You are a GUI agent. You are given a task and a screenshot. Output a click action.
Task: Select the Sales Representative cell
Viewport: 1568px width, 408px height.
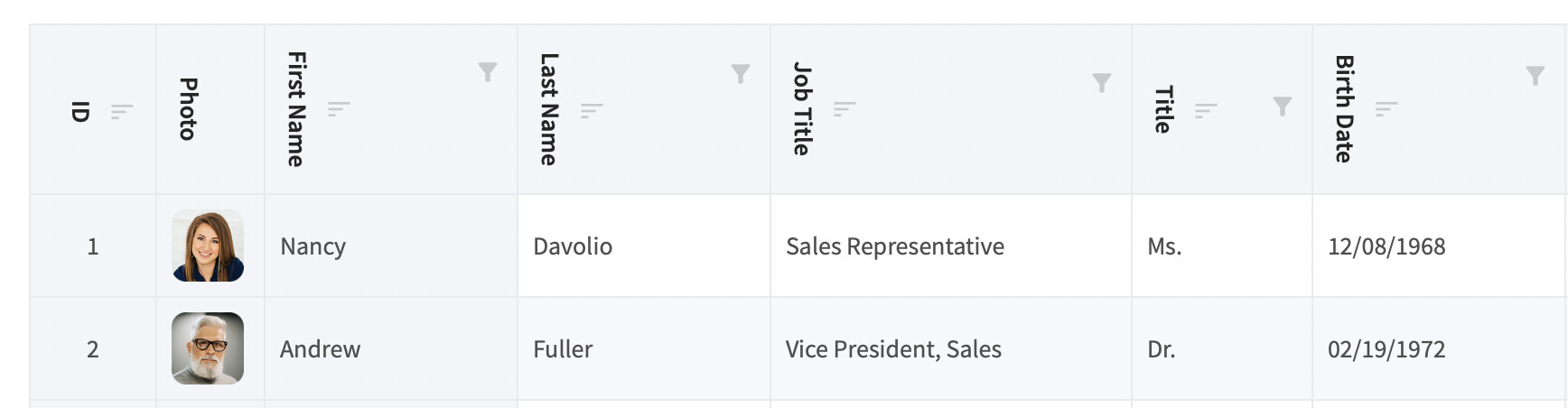click(x=951, y=246)
